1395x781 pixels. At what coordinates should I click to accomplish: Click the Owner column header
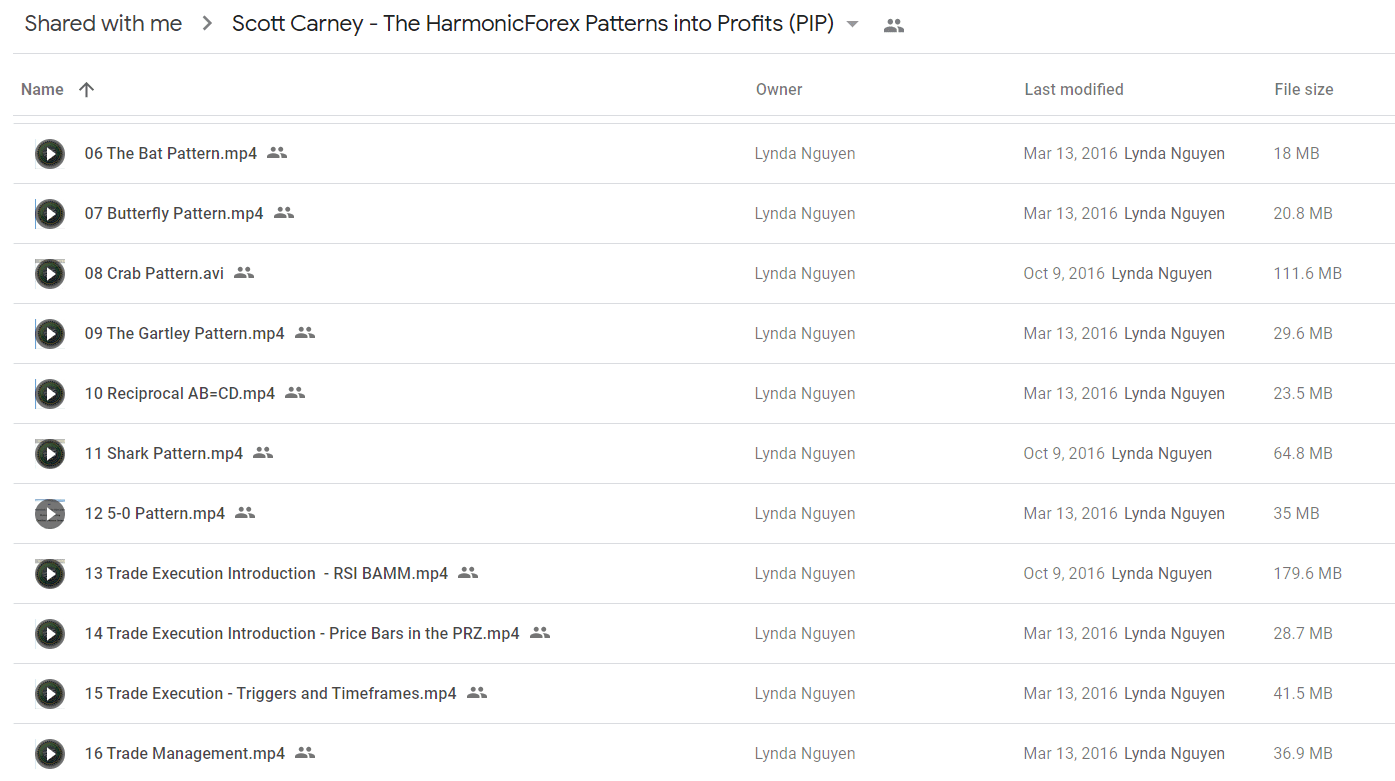pos(779,89)
